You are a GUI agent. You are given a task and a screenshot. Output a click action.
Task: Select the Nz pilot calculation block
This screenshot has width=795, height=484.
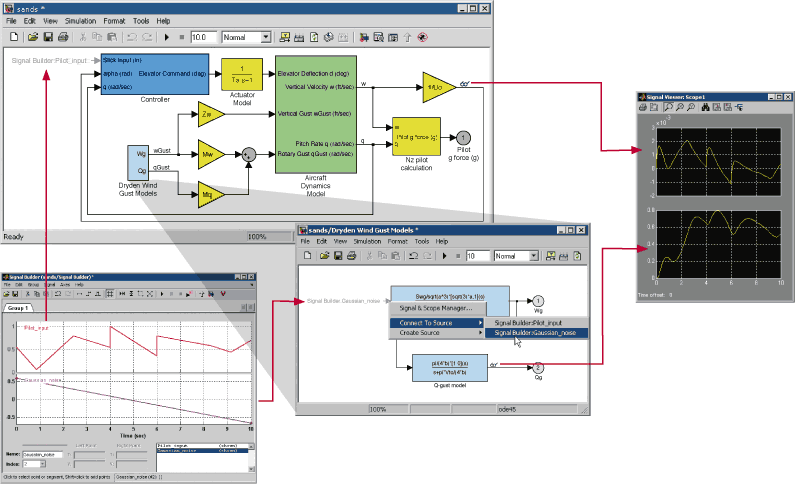416,137
